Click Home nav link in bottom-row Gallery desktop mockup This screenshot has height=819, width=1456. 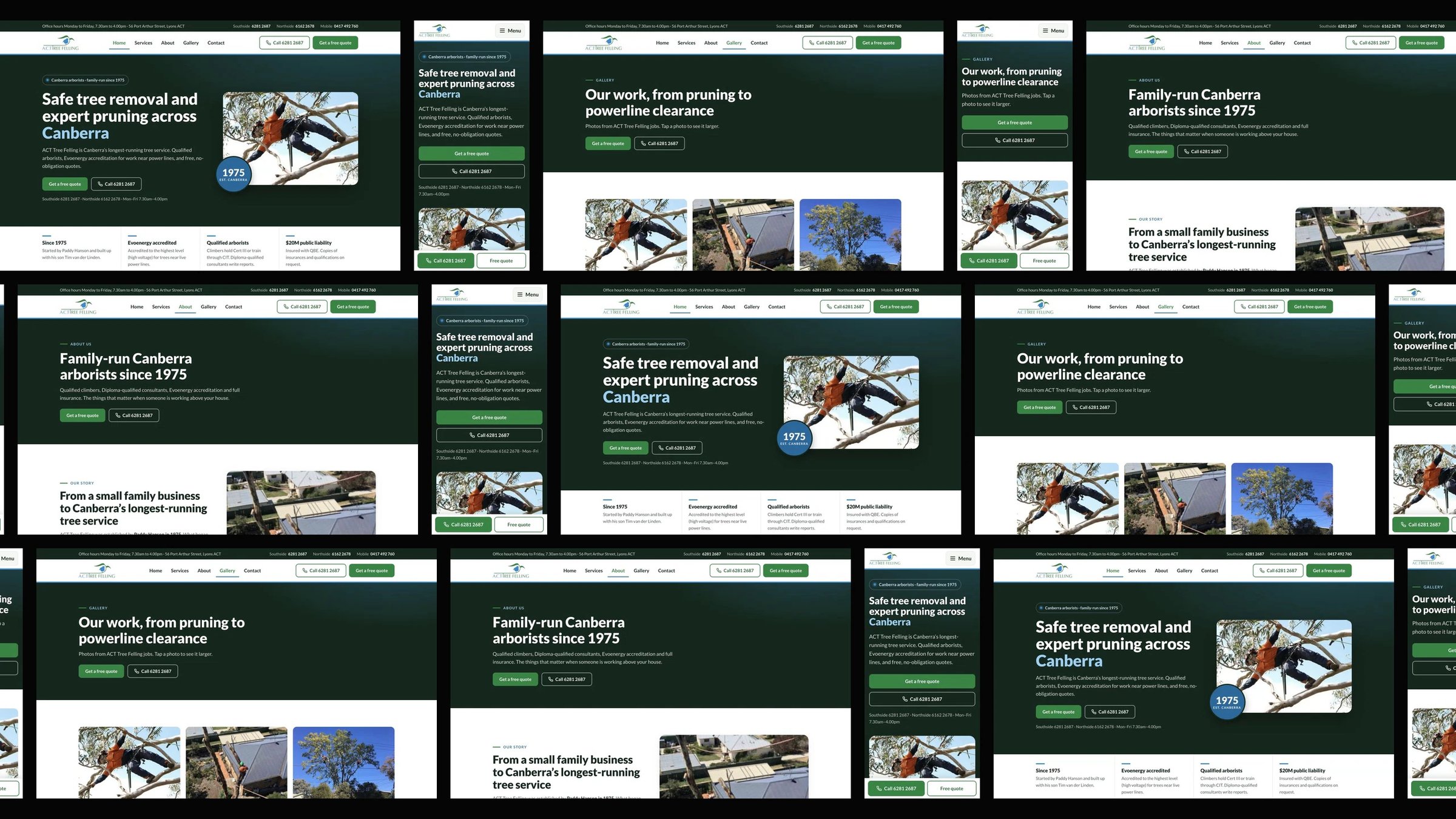coord(156,571)
